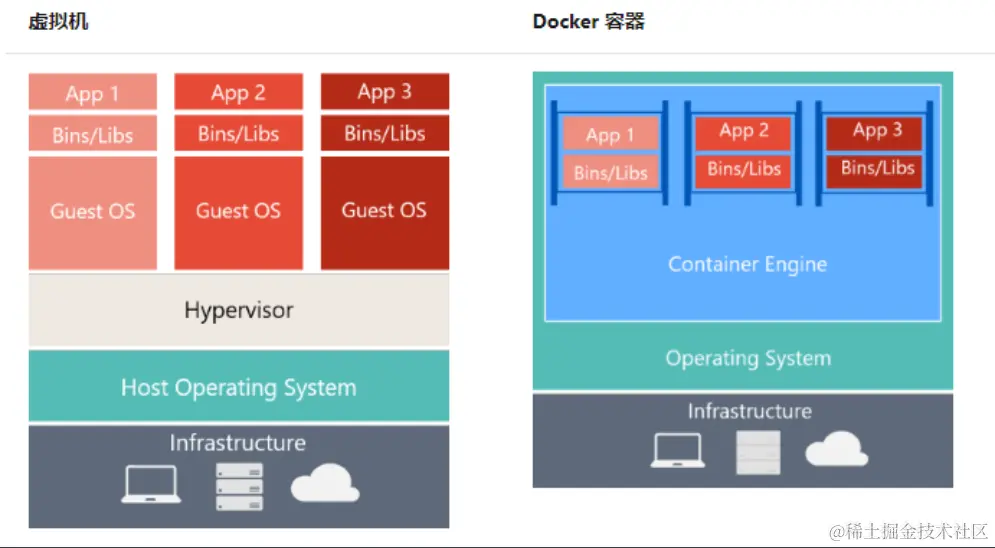
Task: Click the laptop icon in Docker Infrastructure block
Action: pos(678,450)
